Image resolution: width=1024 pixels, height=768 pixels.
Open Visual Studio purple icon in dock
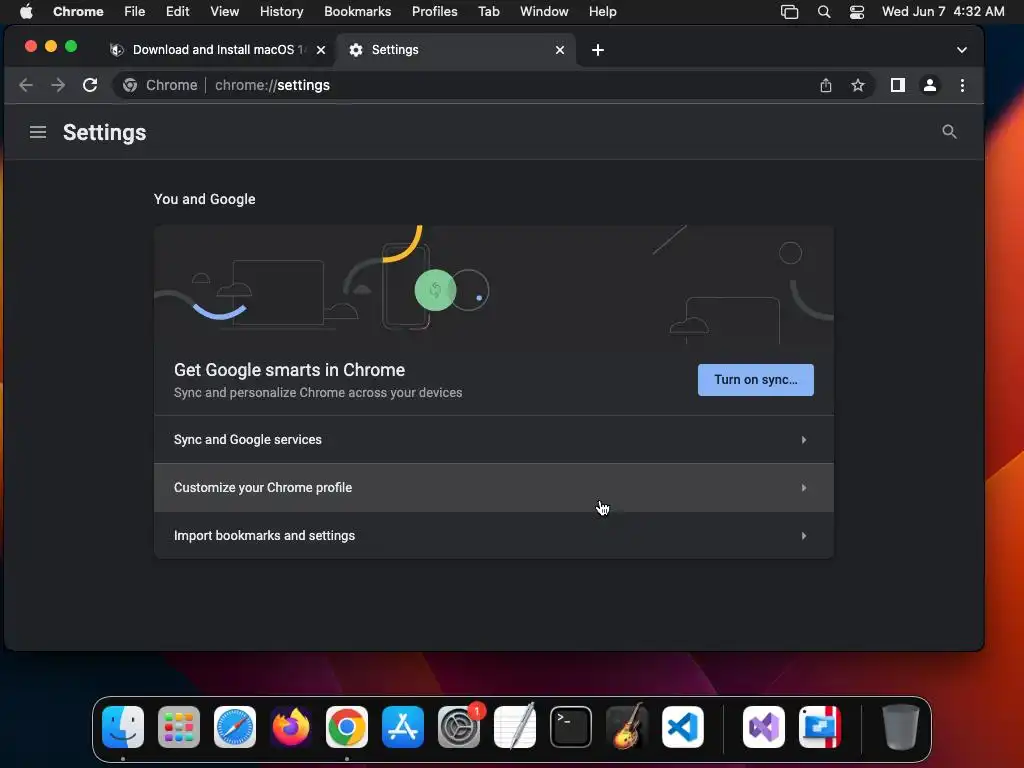[763, 727]
